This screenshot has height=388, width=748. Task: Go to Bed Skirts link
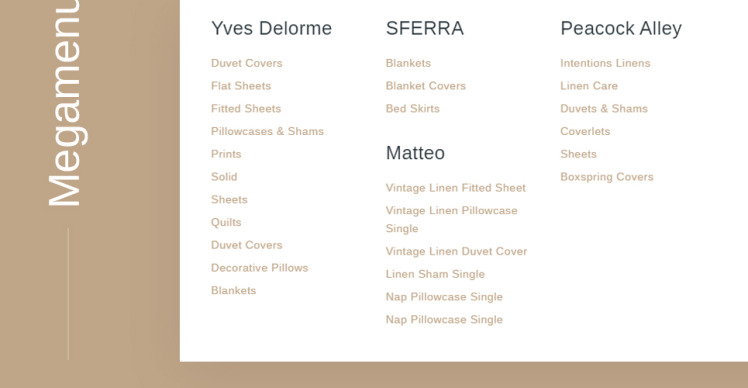pos(413,109)
